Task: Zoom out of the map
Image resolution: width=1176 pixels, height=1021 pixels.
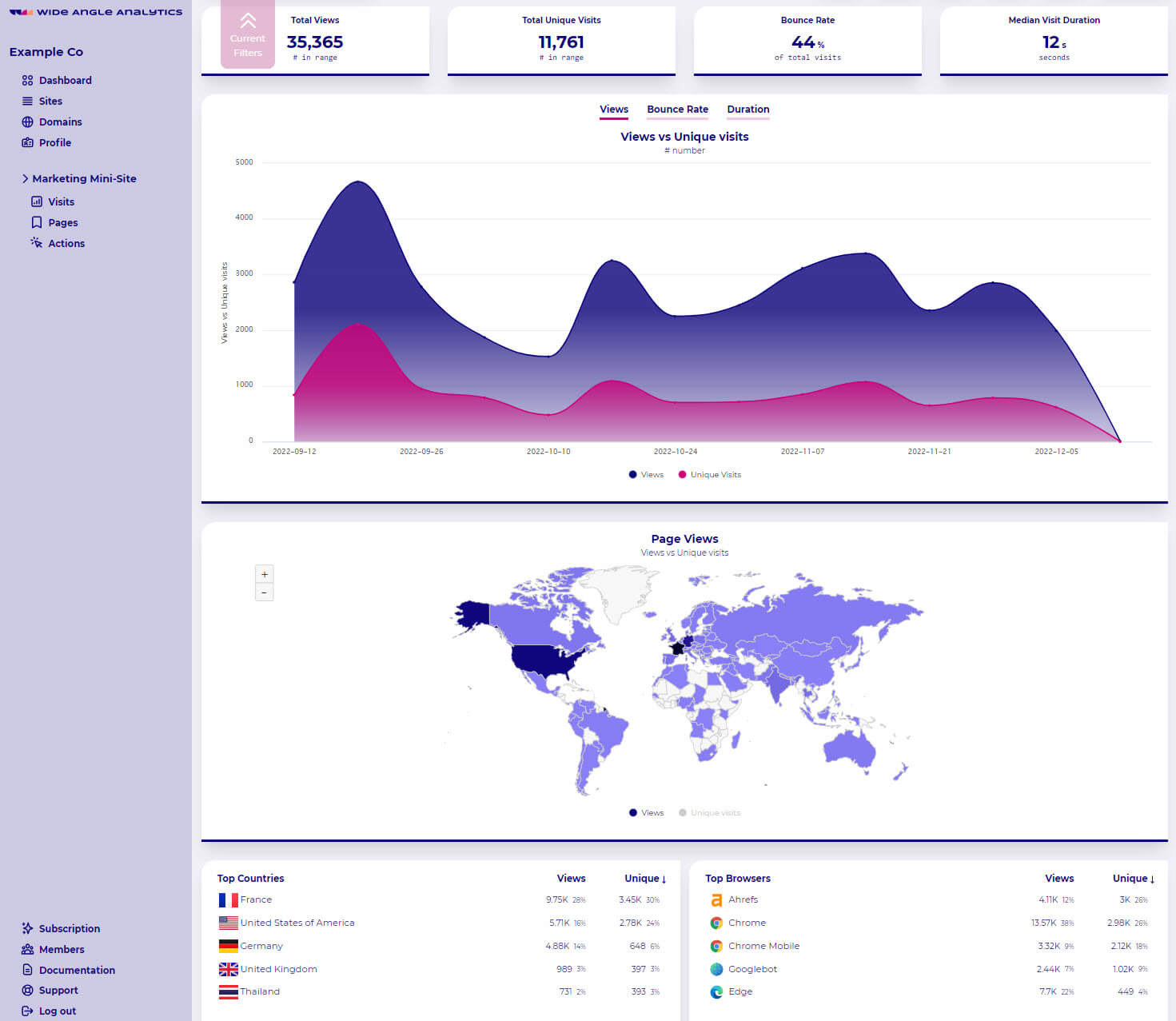Action: [x=265, y=592]
